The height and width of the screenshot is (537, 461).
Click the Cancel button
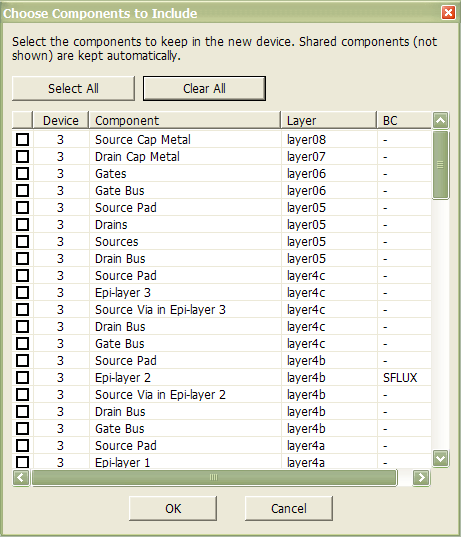pyautogui.click(x=289, y=509)
